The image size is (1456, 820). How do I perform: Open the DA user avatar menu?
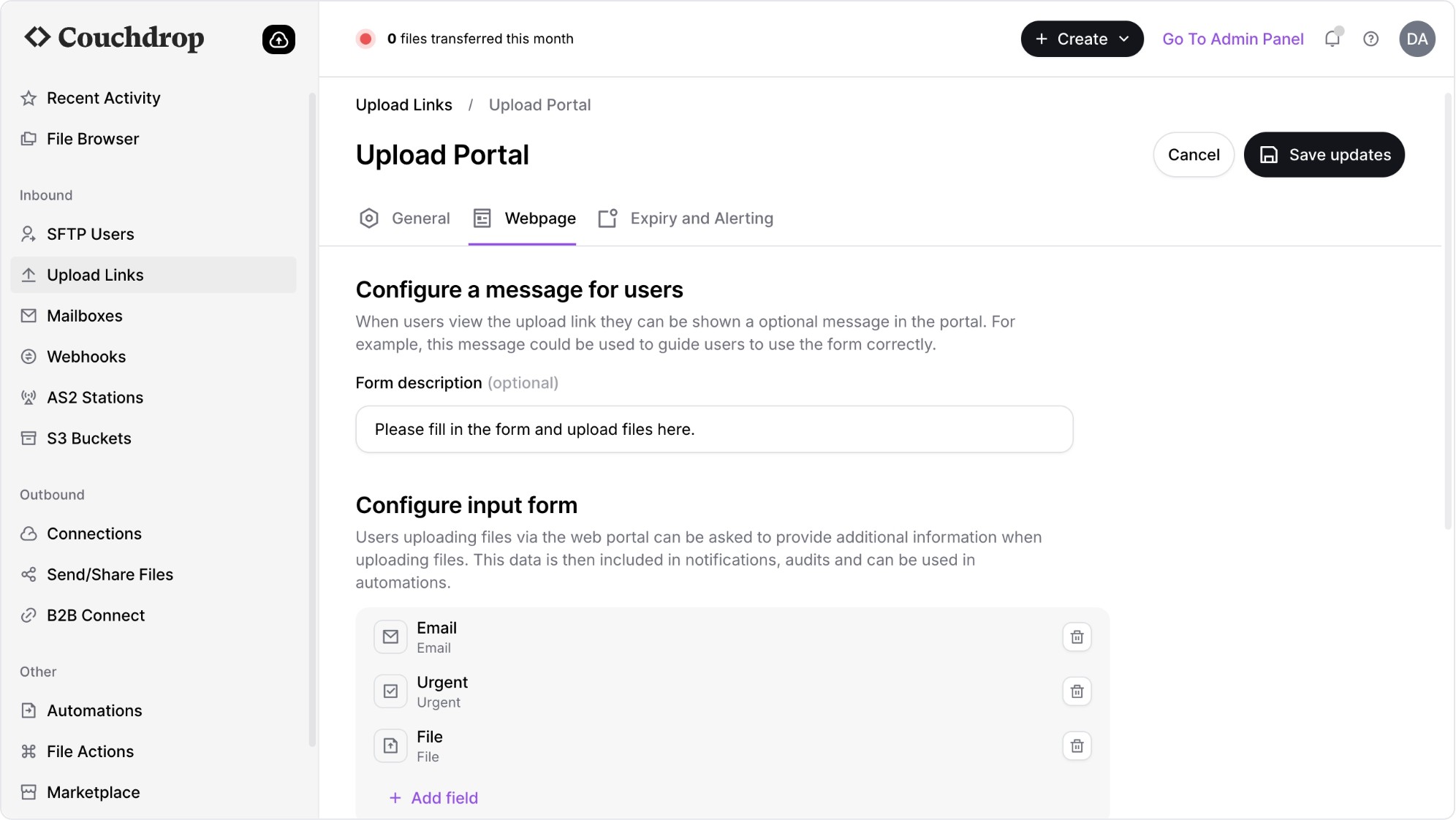[1417, 39]
